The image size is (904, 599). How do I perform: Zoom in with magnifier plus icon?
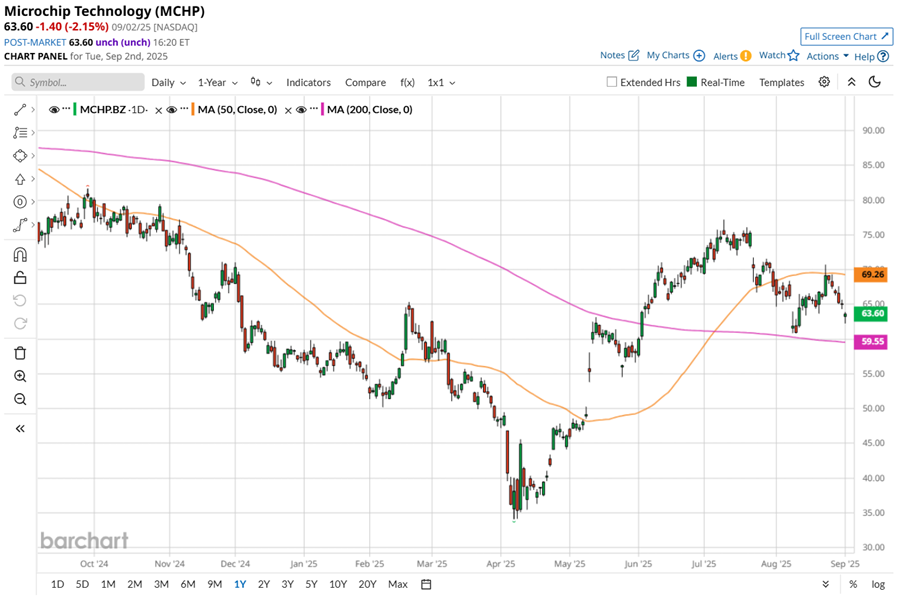tap(20, 376)
